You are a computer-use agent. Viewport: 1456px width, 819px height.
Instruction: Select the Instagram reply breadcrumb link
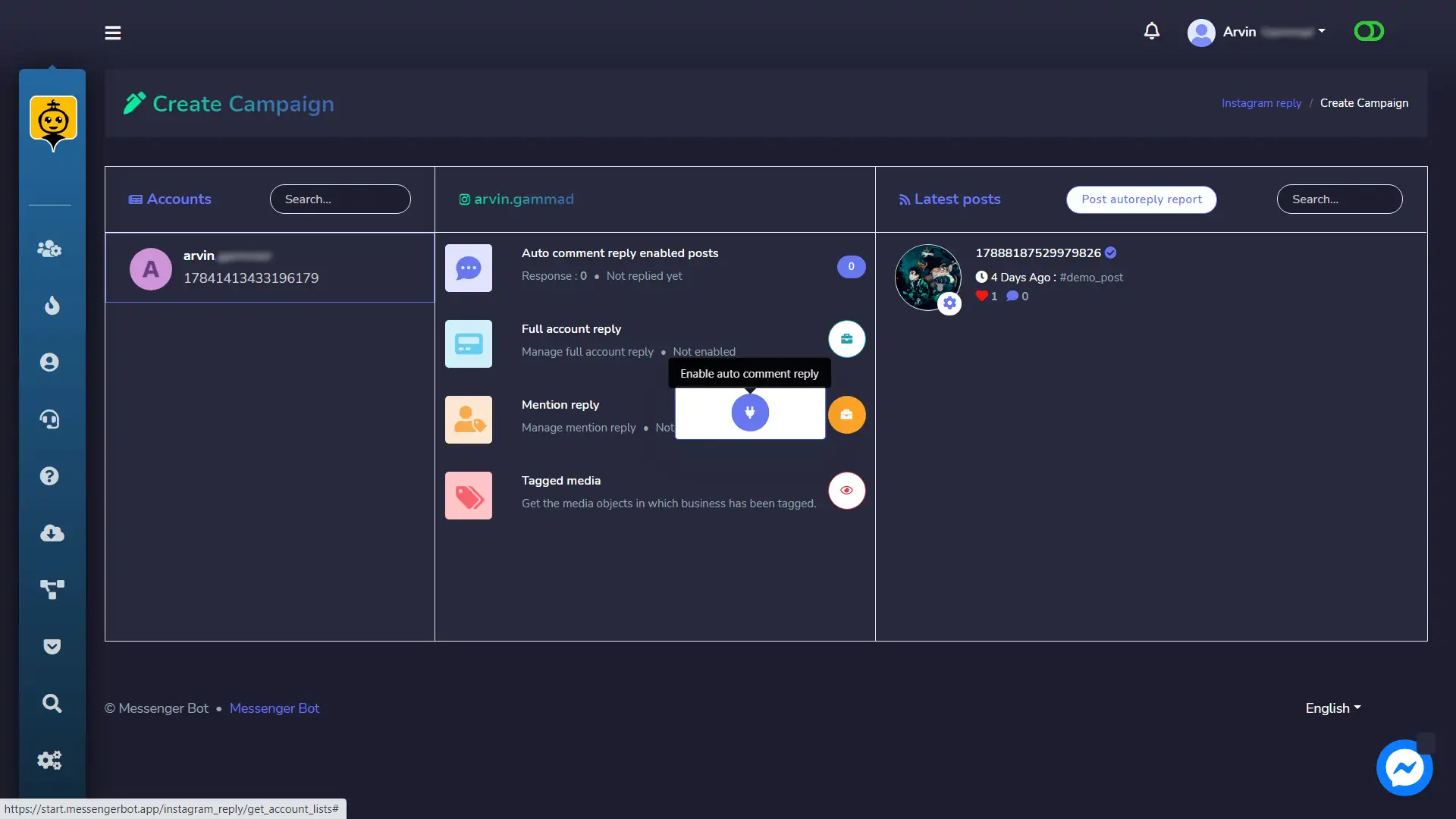(1262, 103)
